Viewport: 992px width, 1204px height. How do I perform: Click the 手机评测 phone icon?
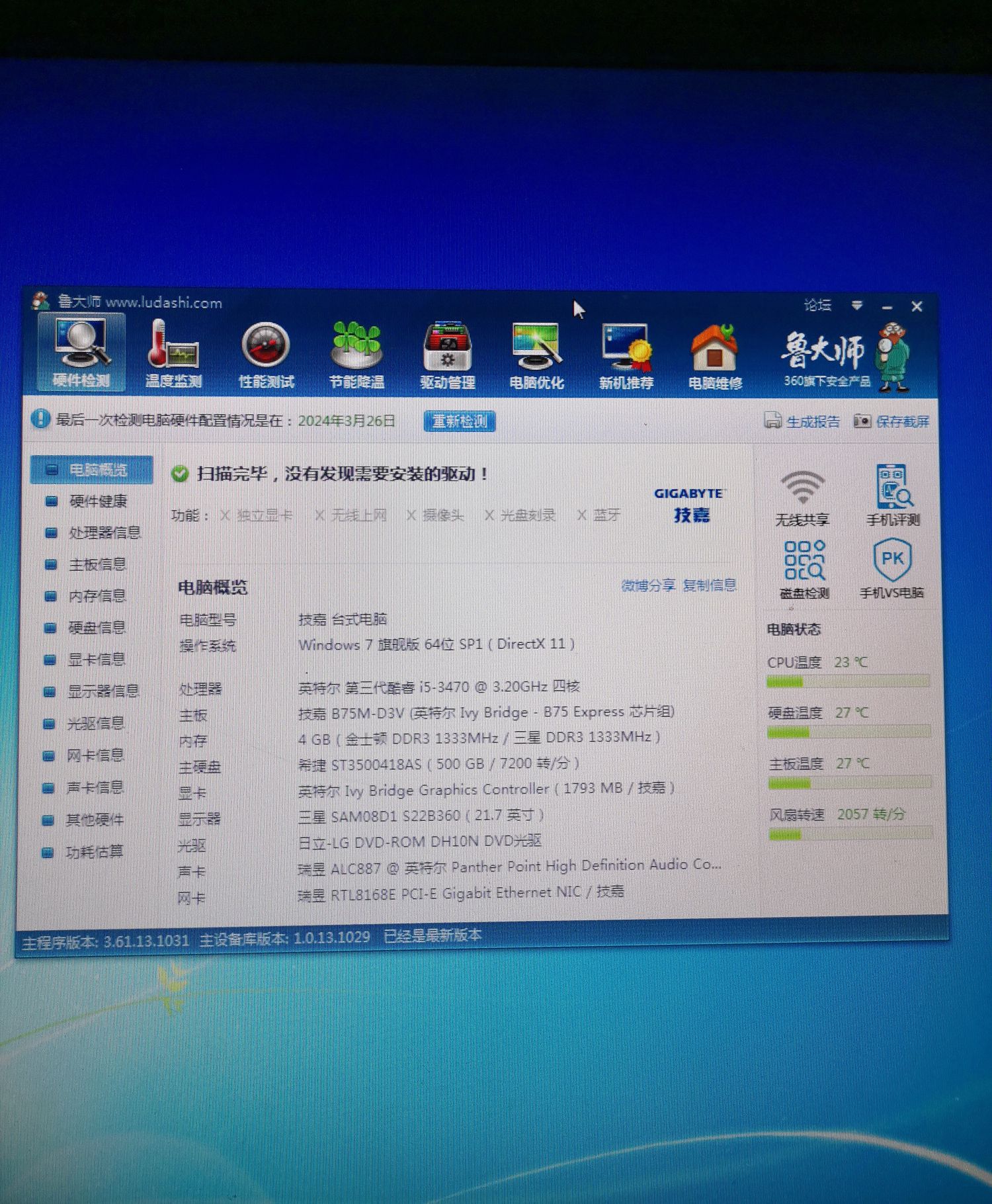click(x=893, y=495)
